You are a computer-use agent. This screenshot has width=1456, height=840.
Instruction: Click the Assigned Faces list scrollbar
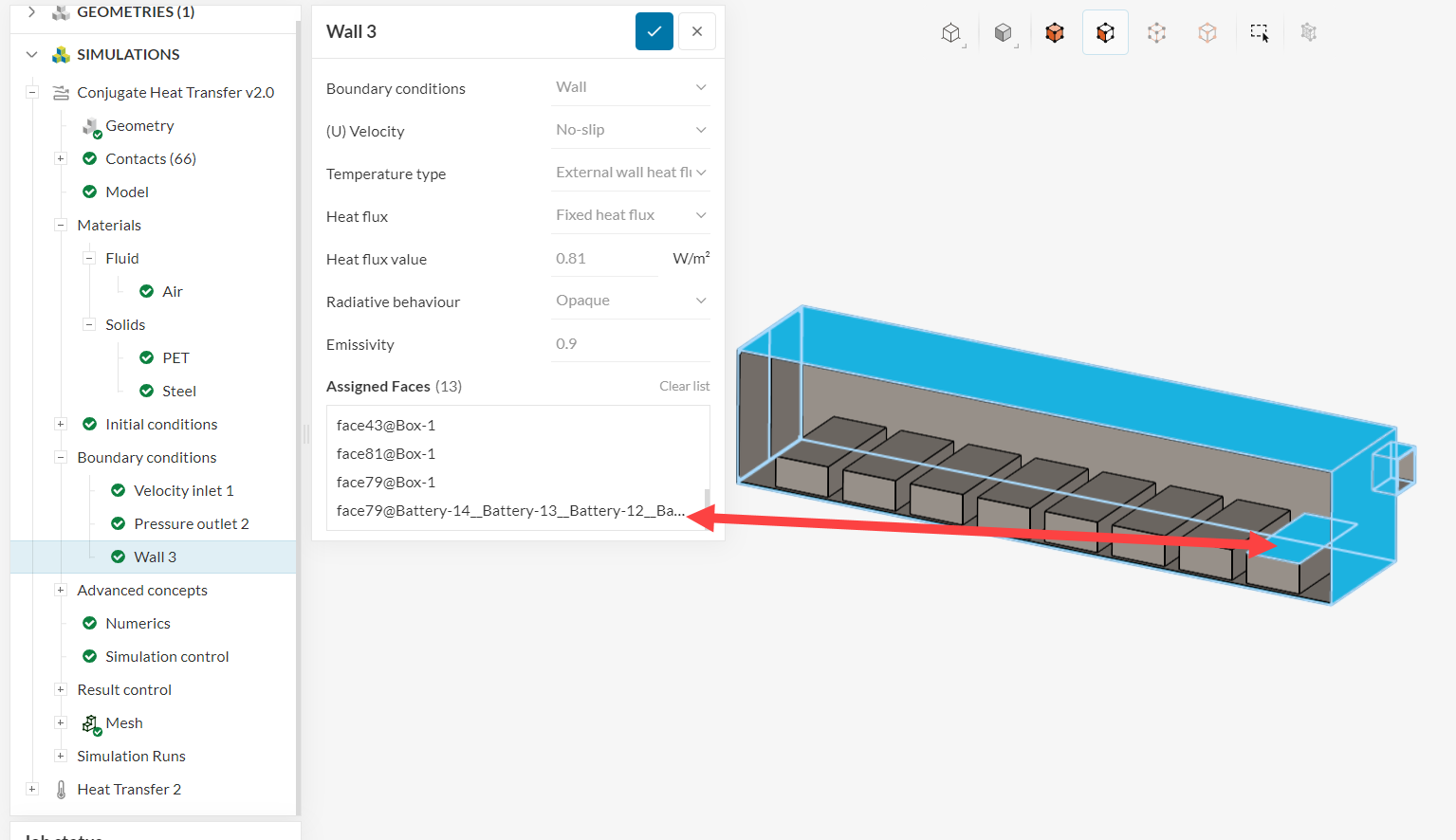(706, 493)
